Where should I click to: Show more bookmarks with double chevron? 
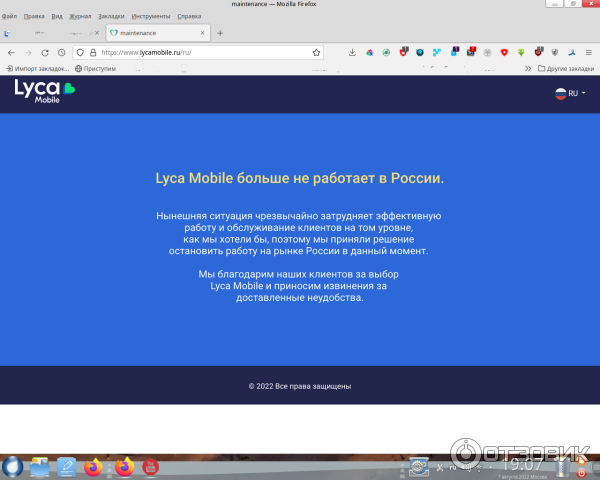[528, 69]
